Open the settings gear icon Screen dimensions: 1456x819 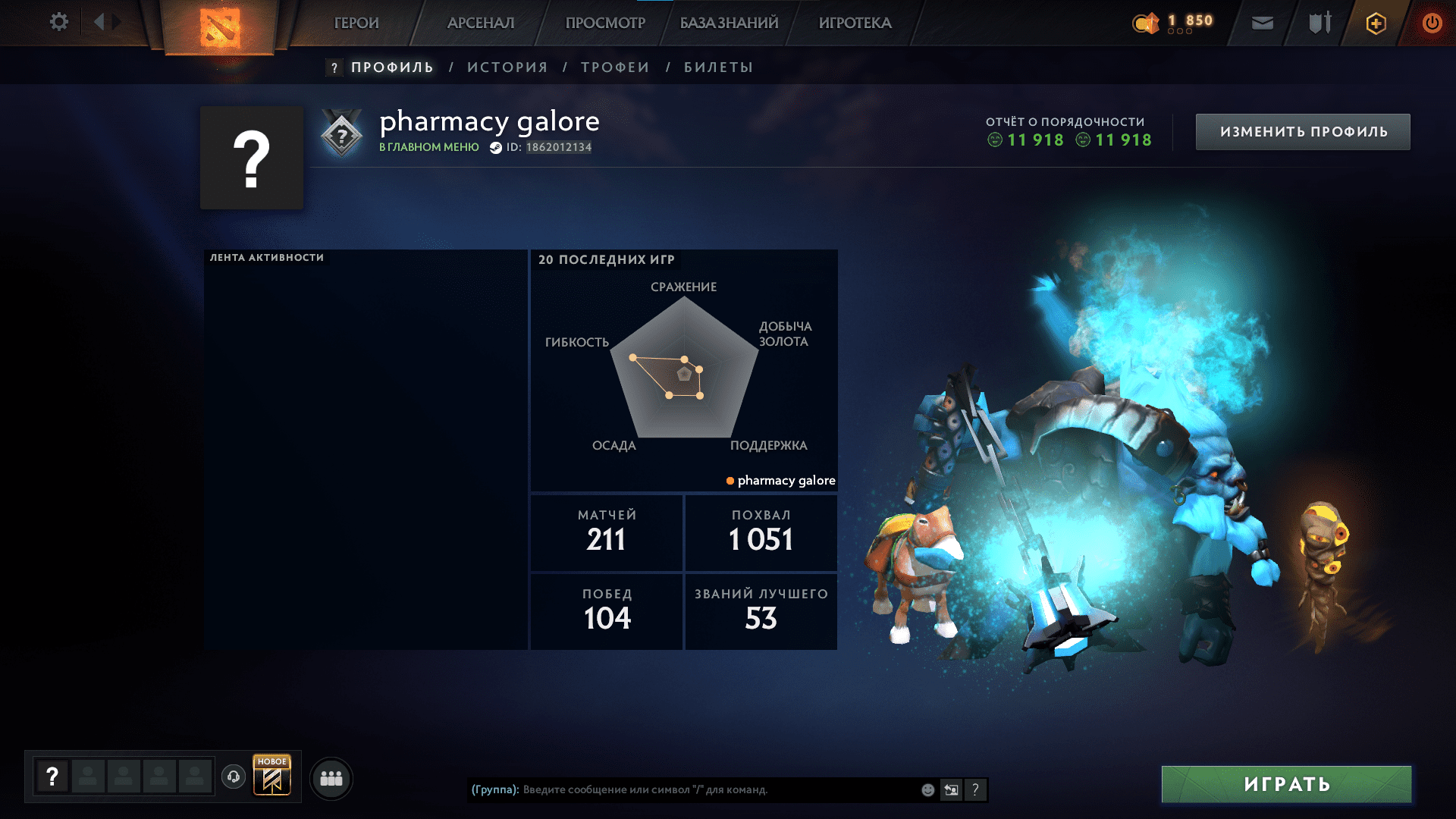point(58,22)
